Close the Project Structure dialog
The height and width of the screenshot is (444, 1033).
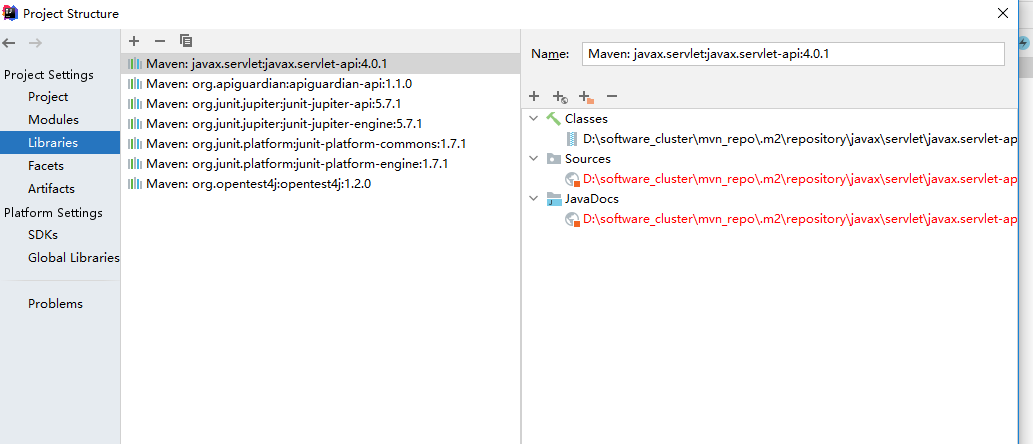1003,13
